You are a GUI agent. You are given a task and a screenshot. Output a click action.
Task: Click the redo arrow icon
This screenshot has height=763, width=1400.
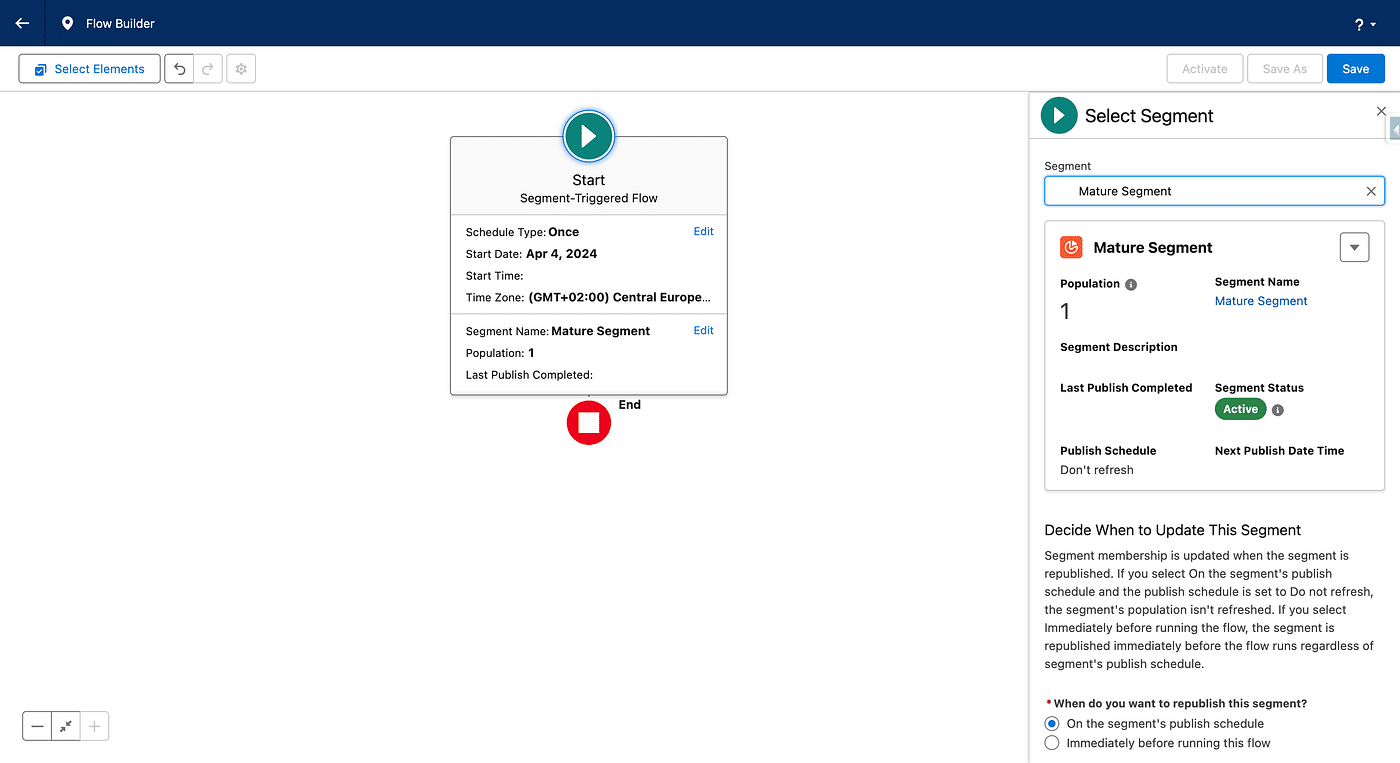click(208, 69)
